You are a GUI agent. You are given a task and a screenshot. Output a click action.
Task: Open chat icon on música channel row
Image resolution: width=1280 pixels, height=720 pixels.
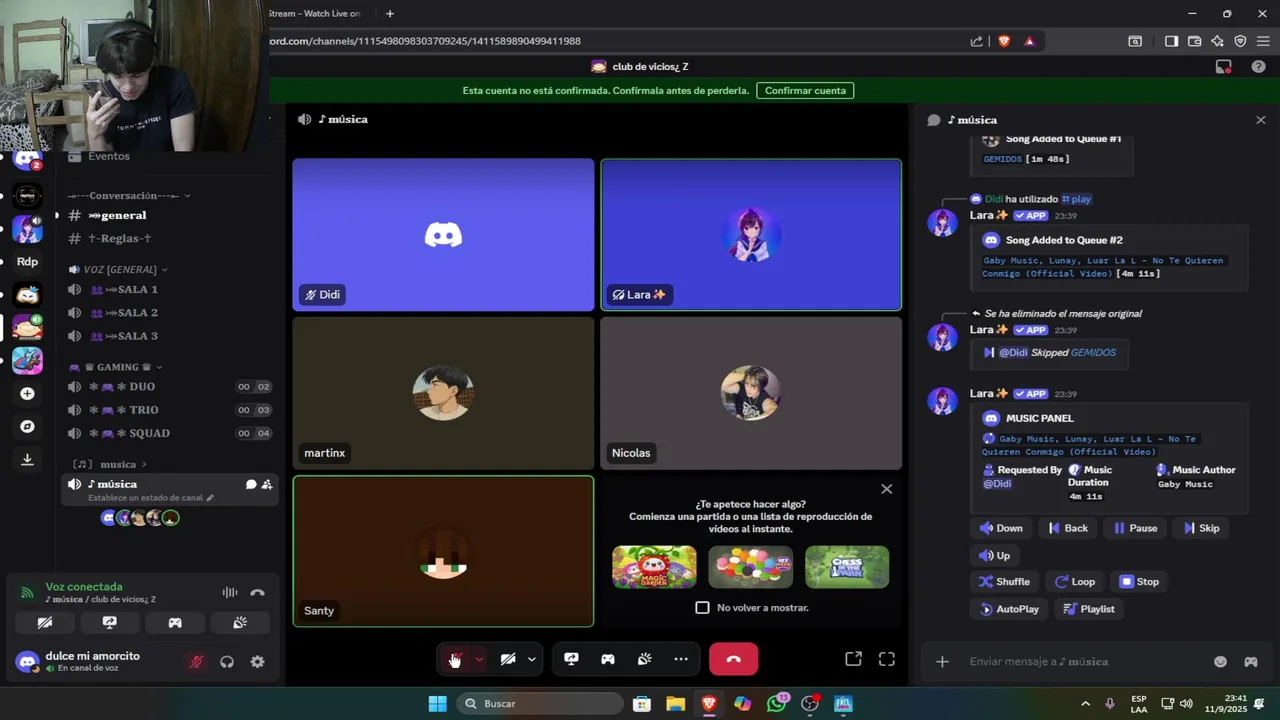[x=251, y=484]
